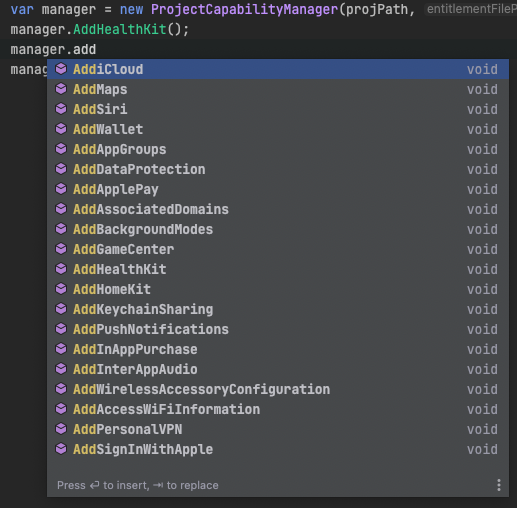Select AddBackgroundModes suggestion text
The height and width of the screenshot is (508, 517).
[x=143, y=229]
